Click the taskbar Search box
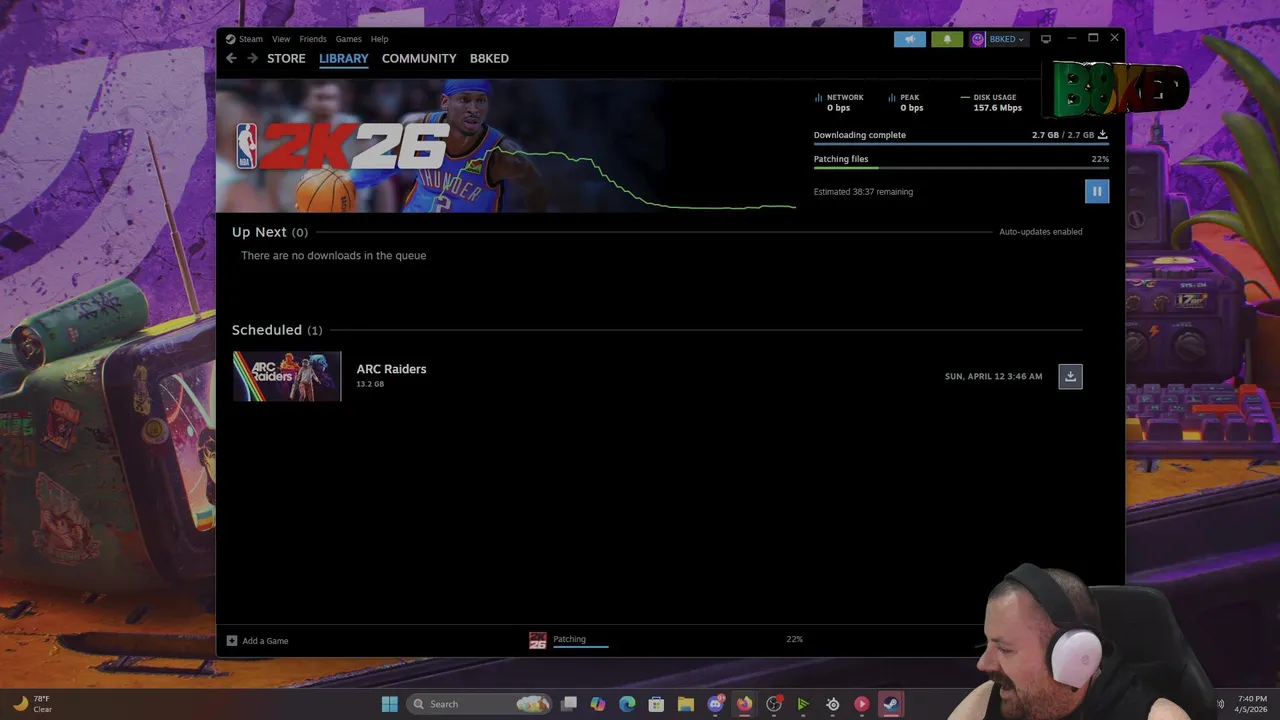 481,704
